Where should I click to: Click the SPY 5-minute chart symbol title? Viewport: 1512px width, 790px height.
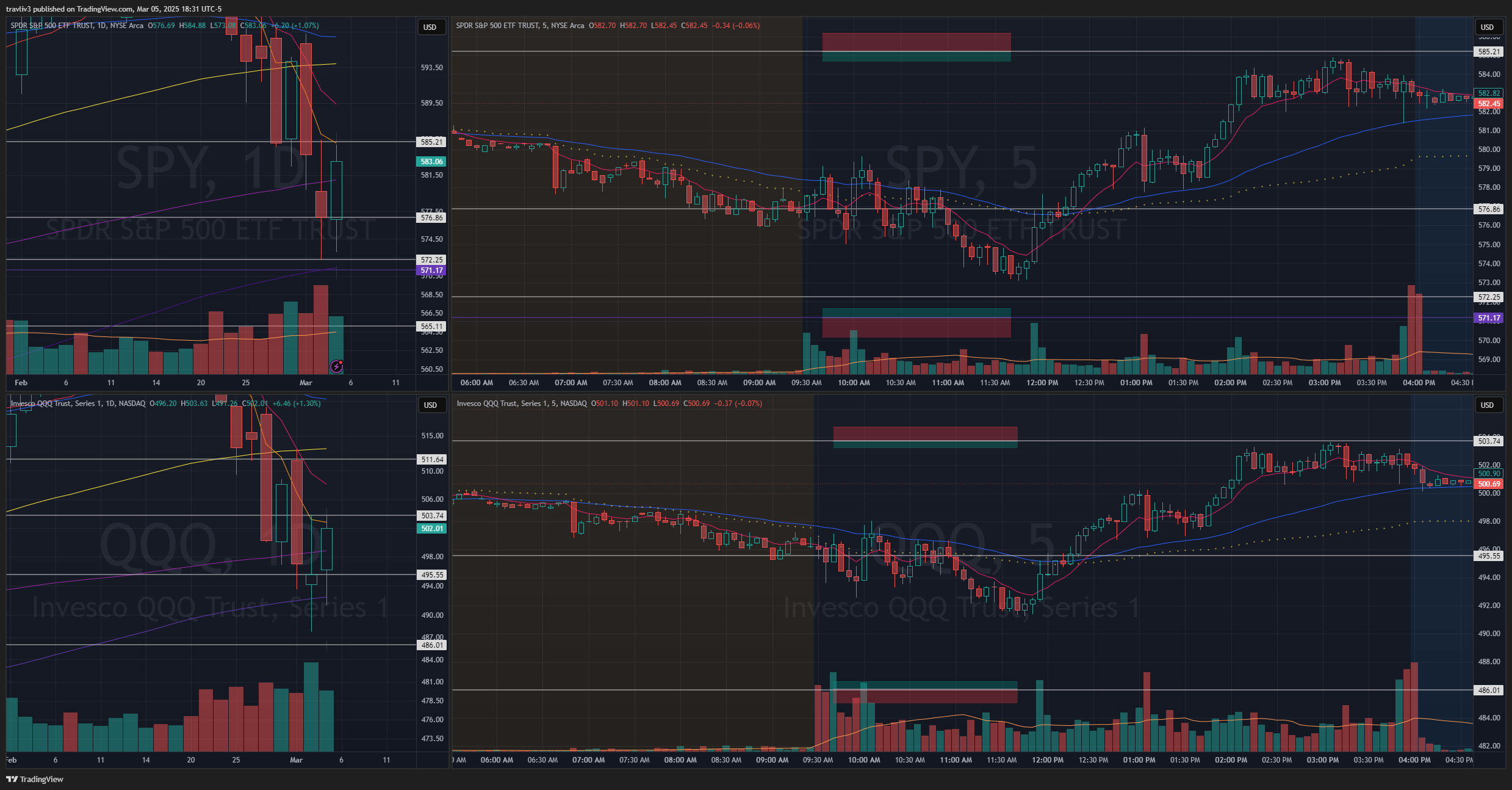tap(520, 26)
